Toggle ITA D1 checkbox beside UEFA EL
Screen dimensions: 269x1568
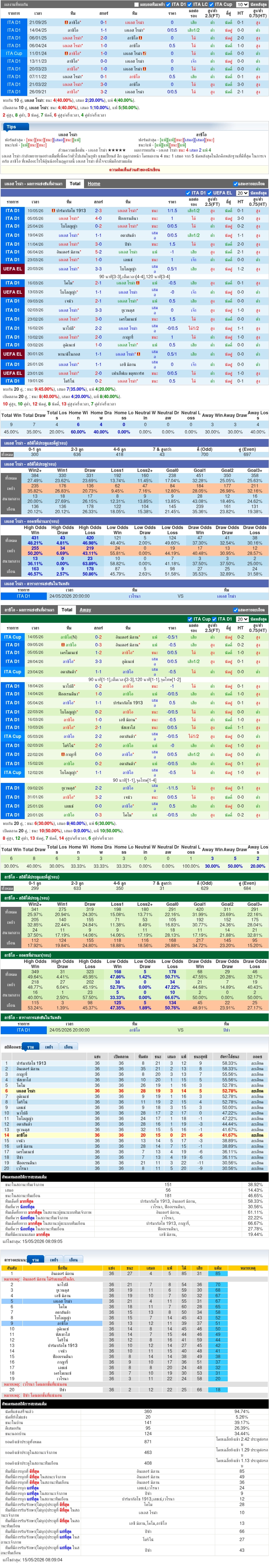tap(189, 193)
